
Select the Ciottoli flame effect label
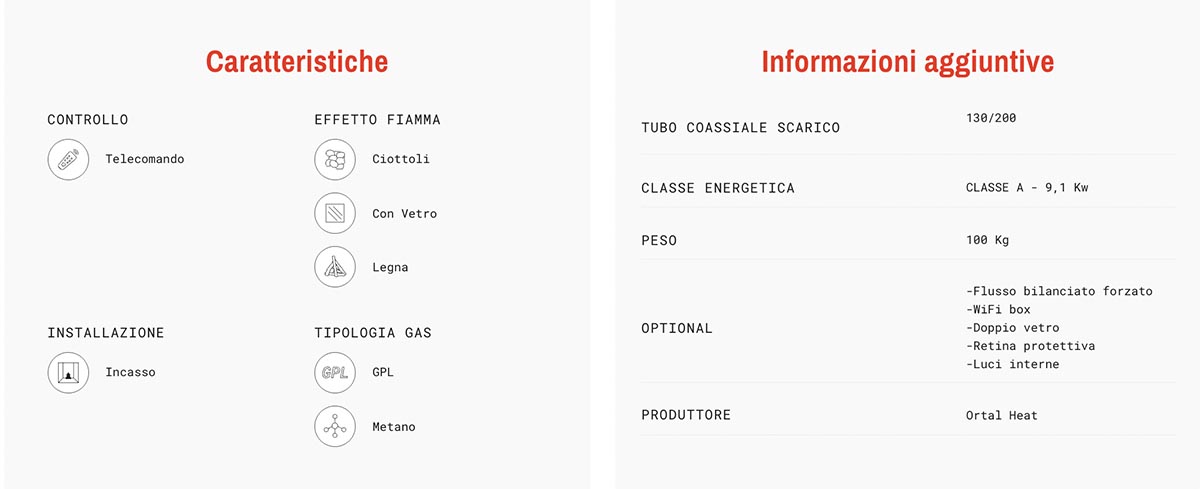coord(401,159)
